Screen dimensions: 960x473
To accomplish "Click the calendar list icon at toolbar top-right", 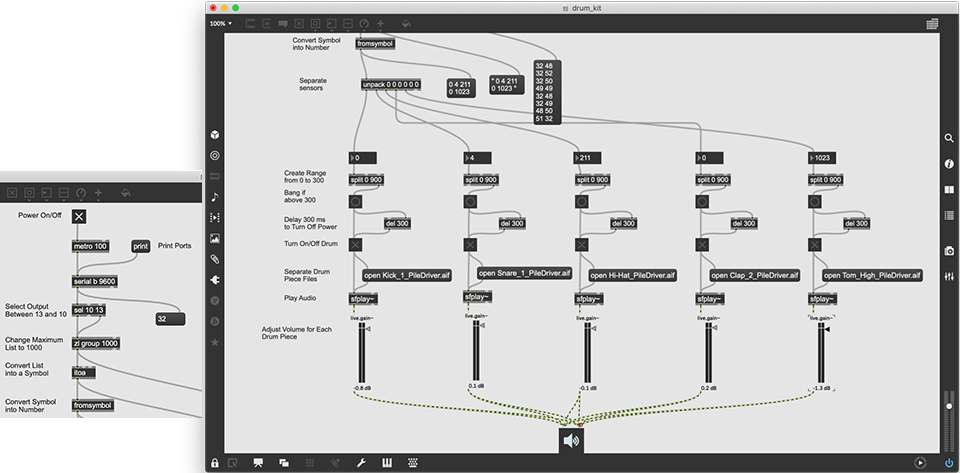I will click(932, 24).
